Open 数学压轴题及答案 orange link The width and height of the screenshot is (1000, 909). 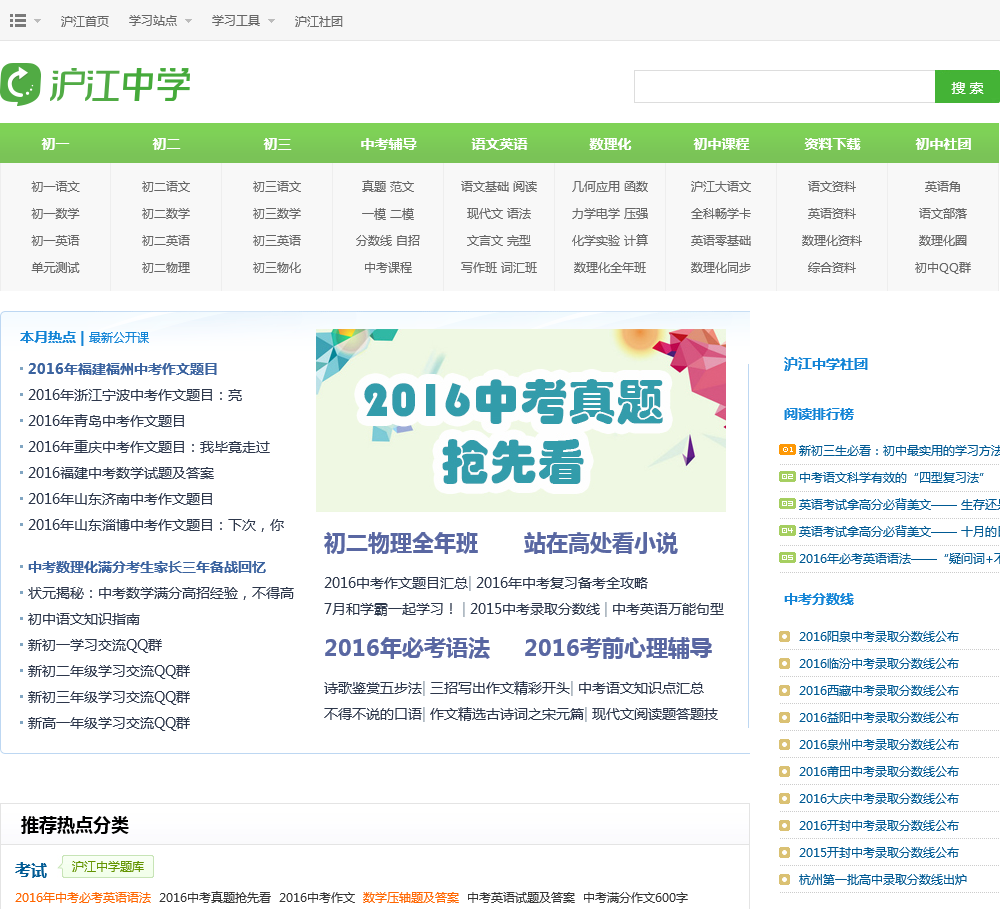point(411,898)
